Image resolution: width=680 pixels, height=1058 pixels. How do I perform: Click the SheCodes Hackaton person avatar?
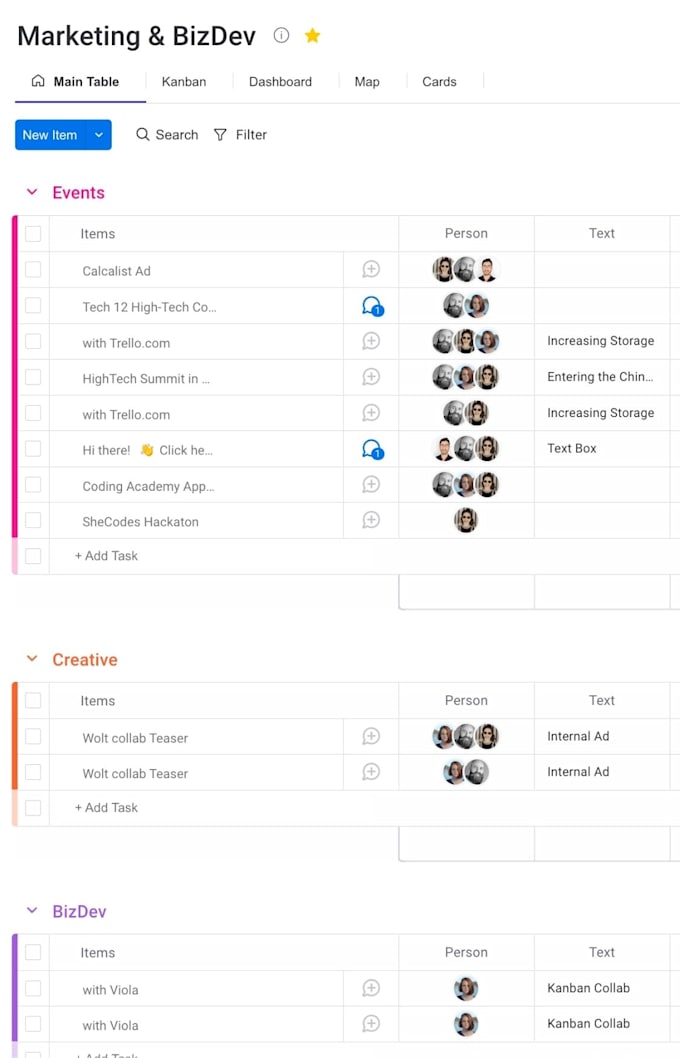[x=465, y=520]
